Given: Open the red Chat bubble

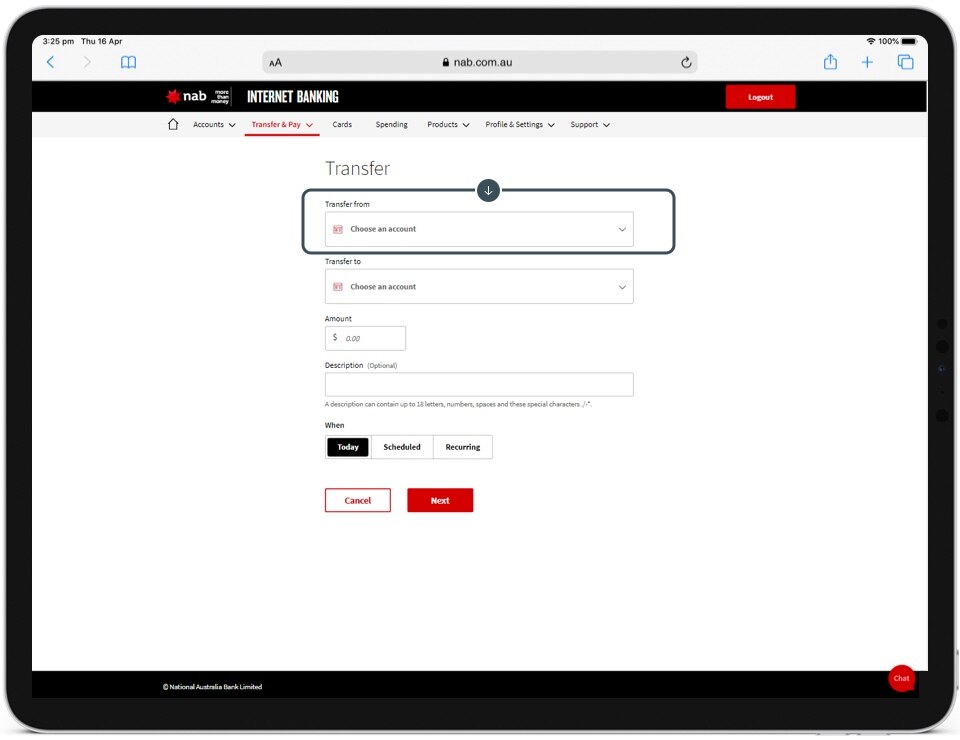Looking at the screenshot, I should click(901, 678).
